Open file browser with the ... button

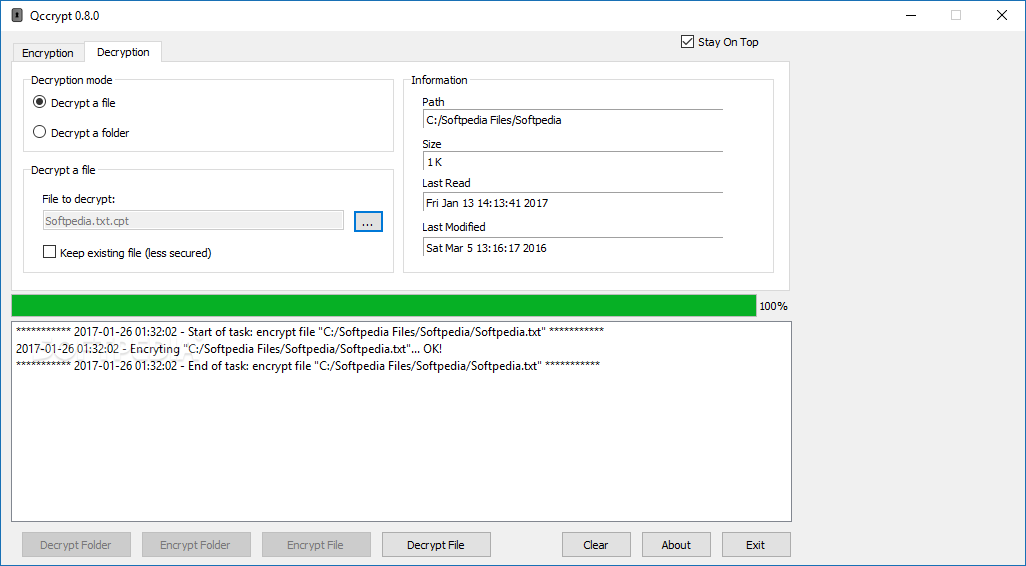(x=368, y=221)
